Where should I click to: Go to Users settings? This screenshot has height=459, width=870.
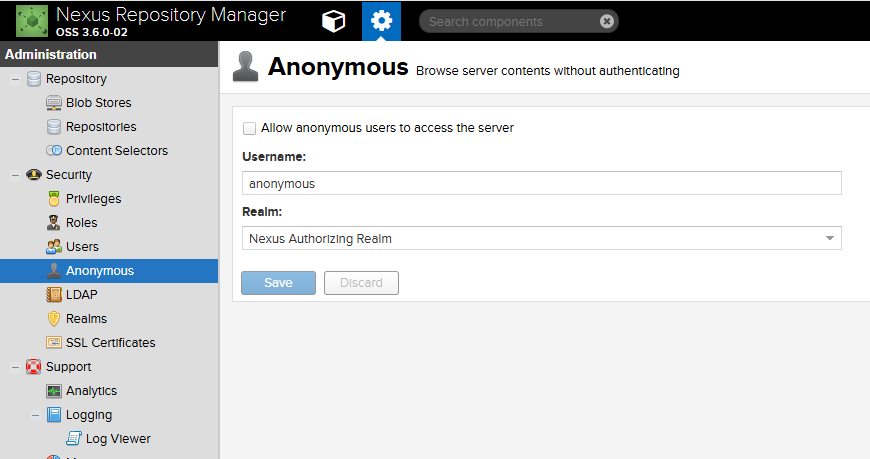(x=82, y=246)
